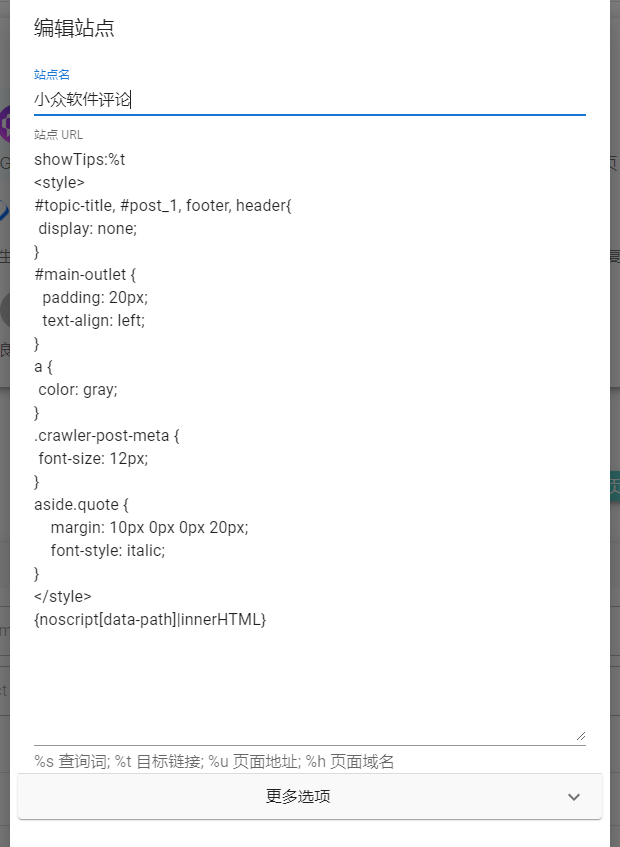Click the 站点 URL field label
This screenshot has height=847, width=620.
58,135
